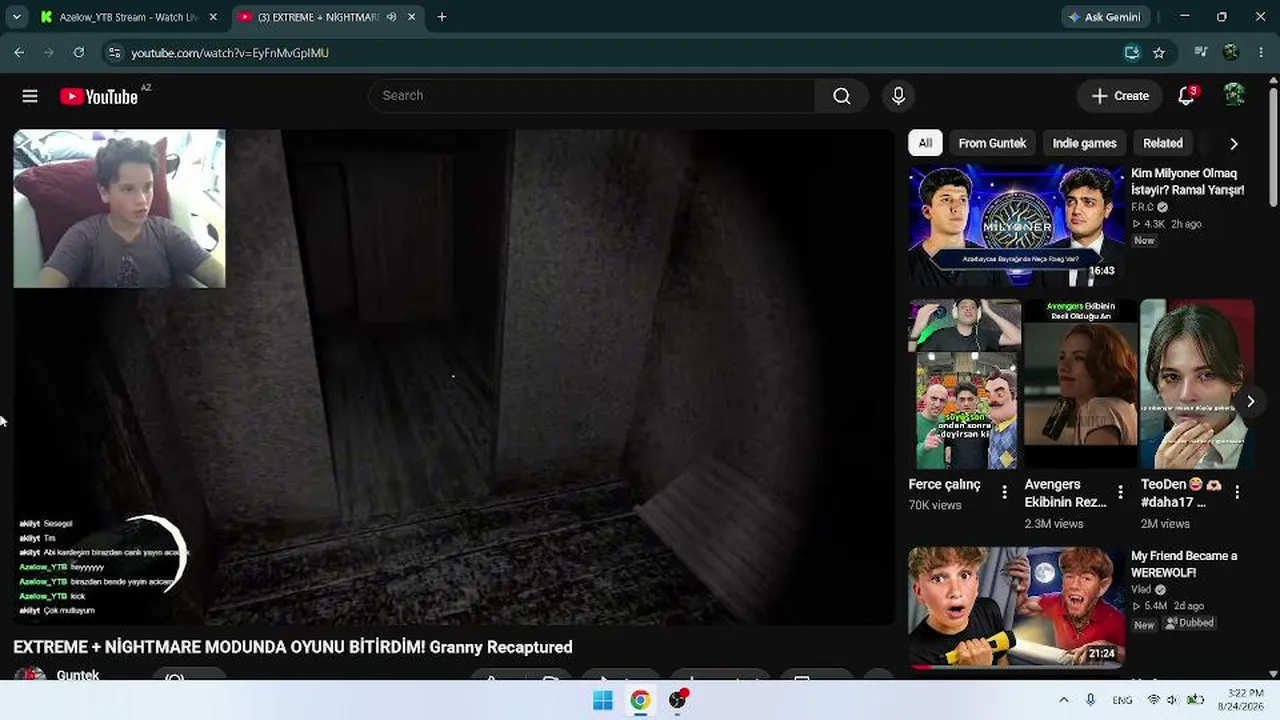Click the magnifier search button
Image resolution: width=1280 pixels, height=720 pixels.
[842, 96]
